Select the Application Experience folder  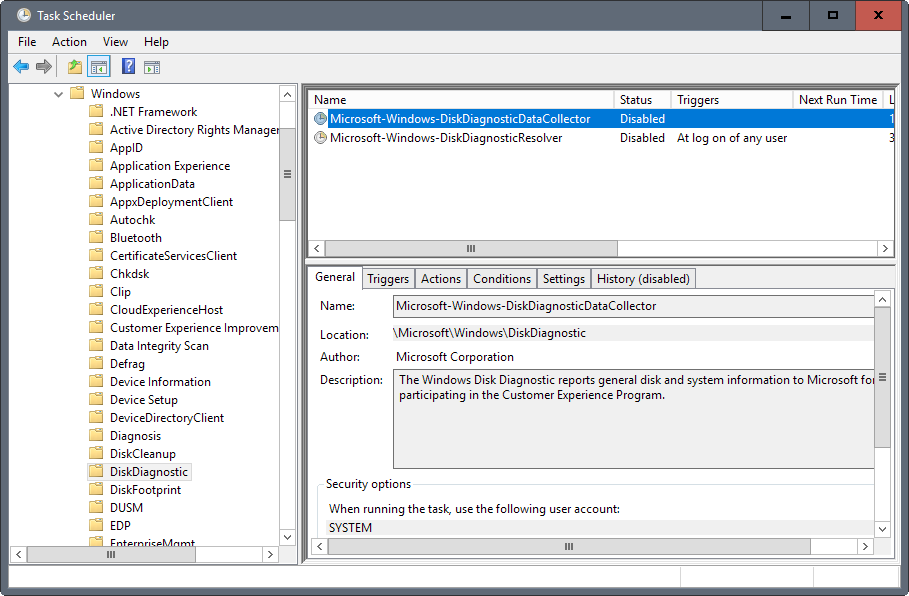coord(170,166)
